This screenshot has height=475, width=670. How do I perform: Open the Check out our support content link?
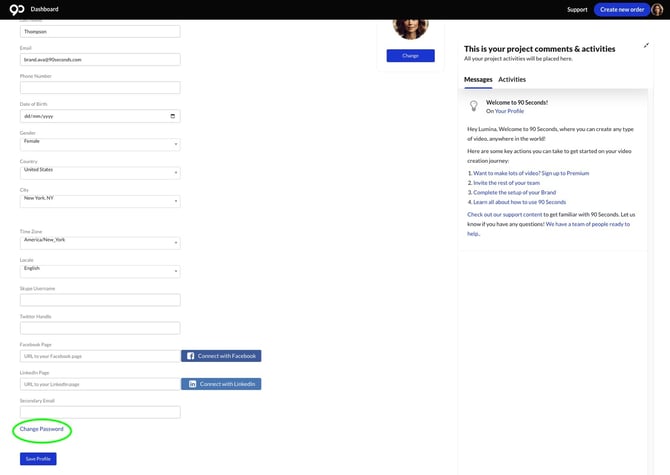(505, 214)
